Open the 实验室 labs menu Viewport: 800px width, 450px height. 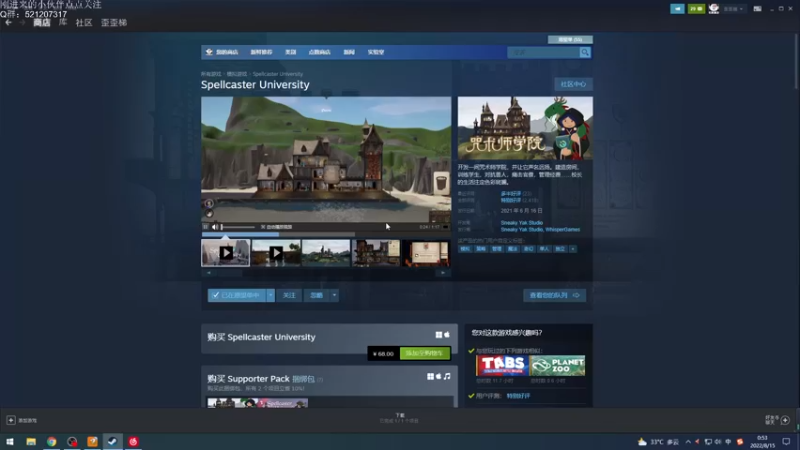(376, 52)
